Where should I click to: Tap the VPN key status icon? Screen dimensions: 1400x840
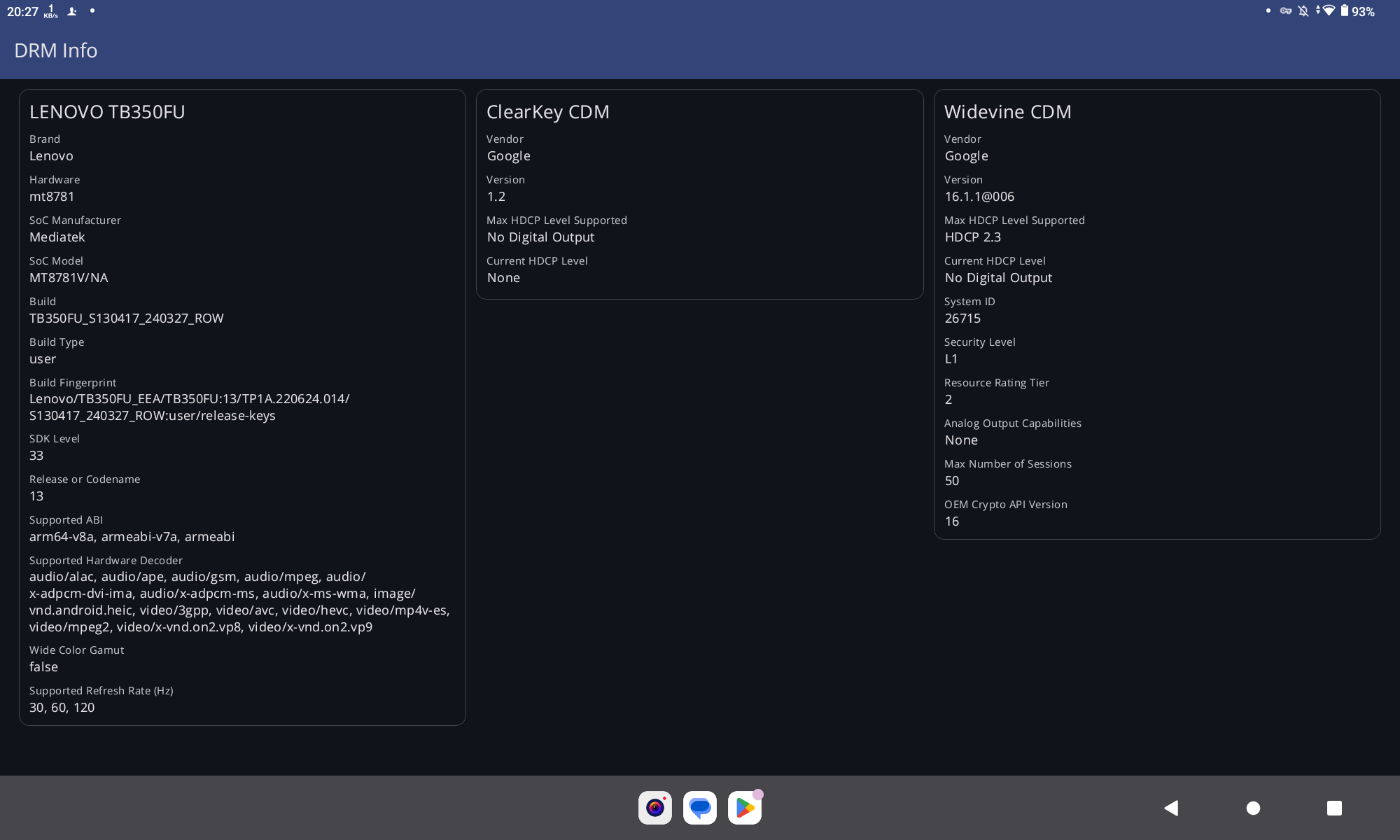pos(1286,11)
